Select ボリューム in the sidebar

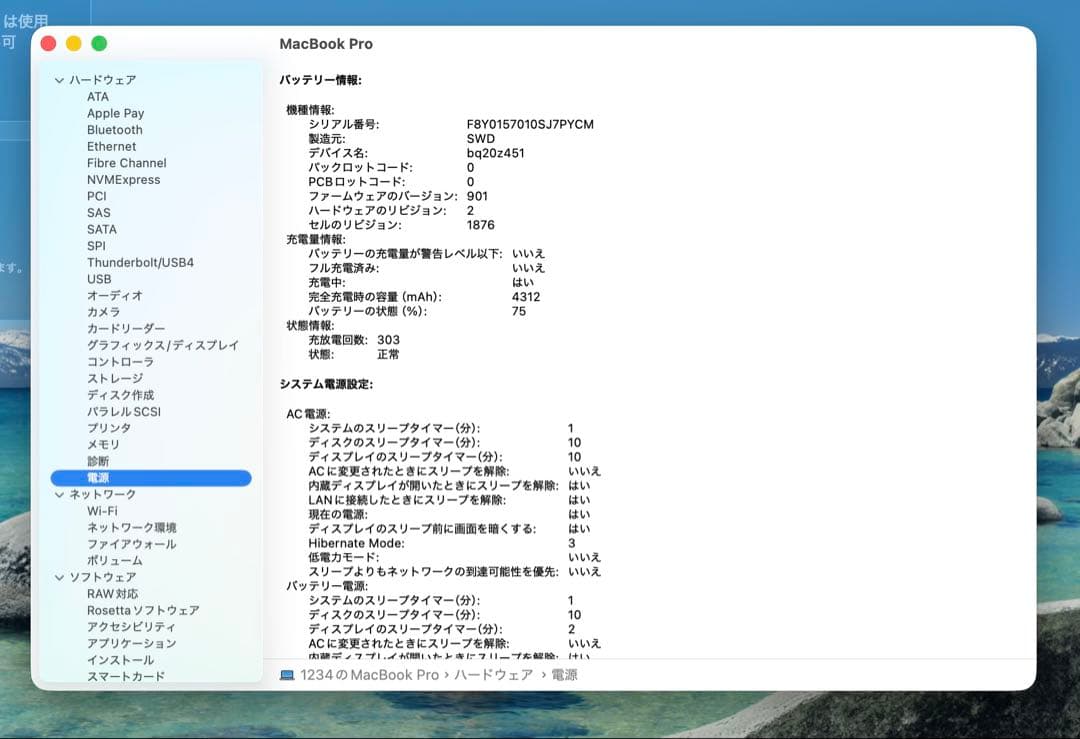(x=115, y=561)
